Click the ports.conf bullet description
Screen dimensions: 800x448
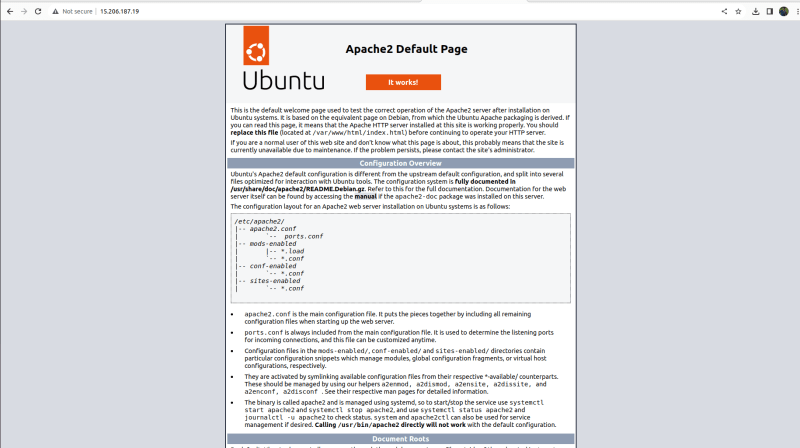click(398, 336)
